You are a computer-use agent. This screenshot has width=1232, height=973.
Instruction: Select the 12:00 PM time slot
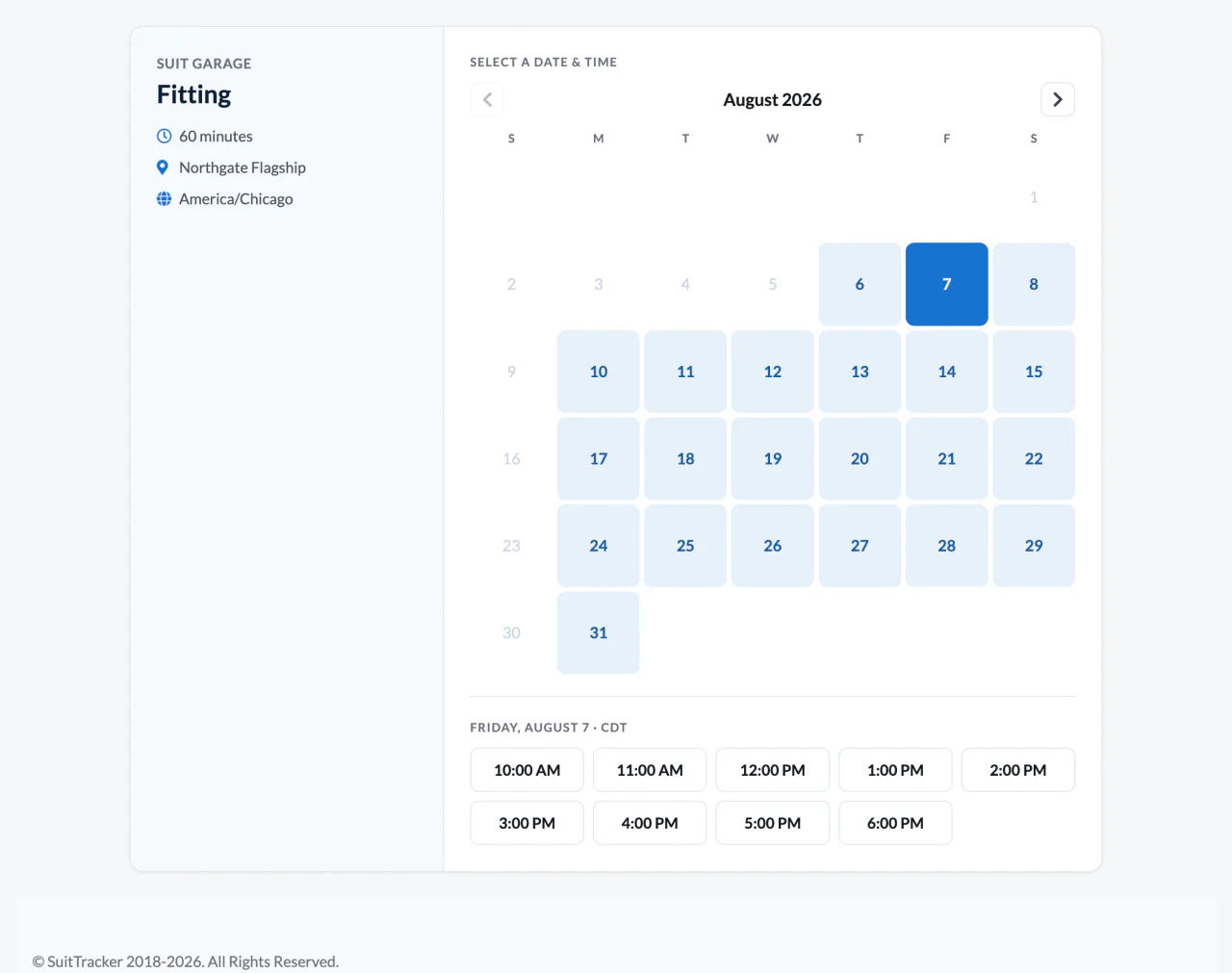pos(773,770)
